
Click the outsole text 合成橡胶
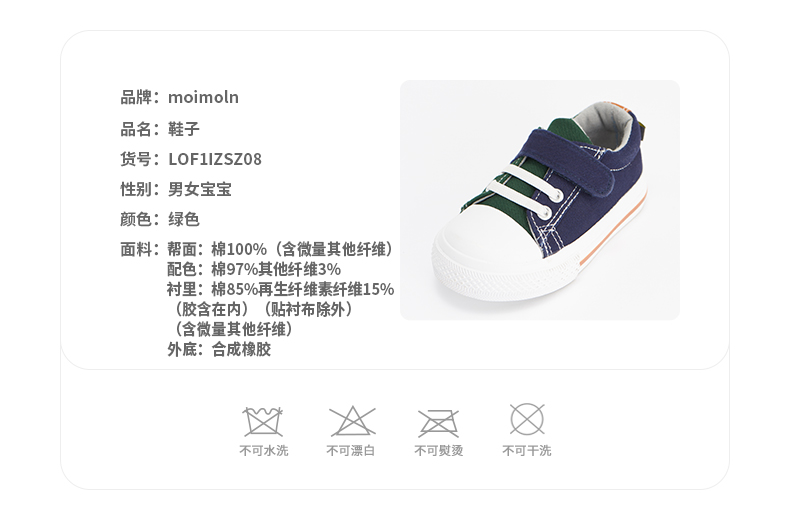tap(241, 349)
